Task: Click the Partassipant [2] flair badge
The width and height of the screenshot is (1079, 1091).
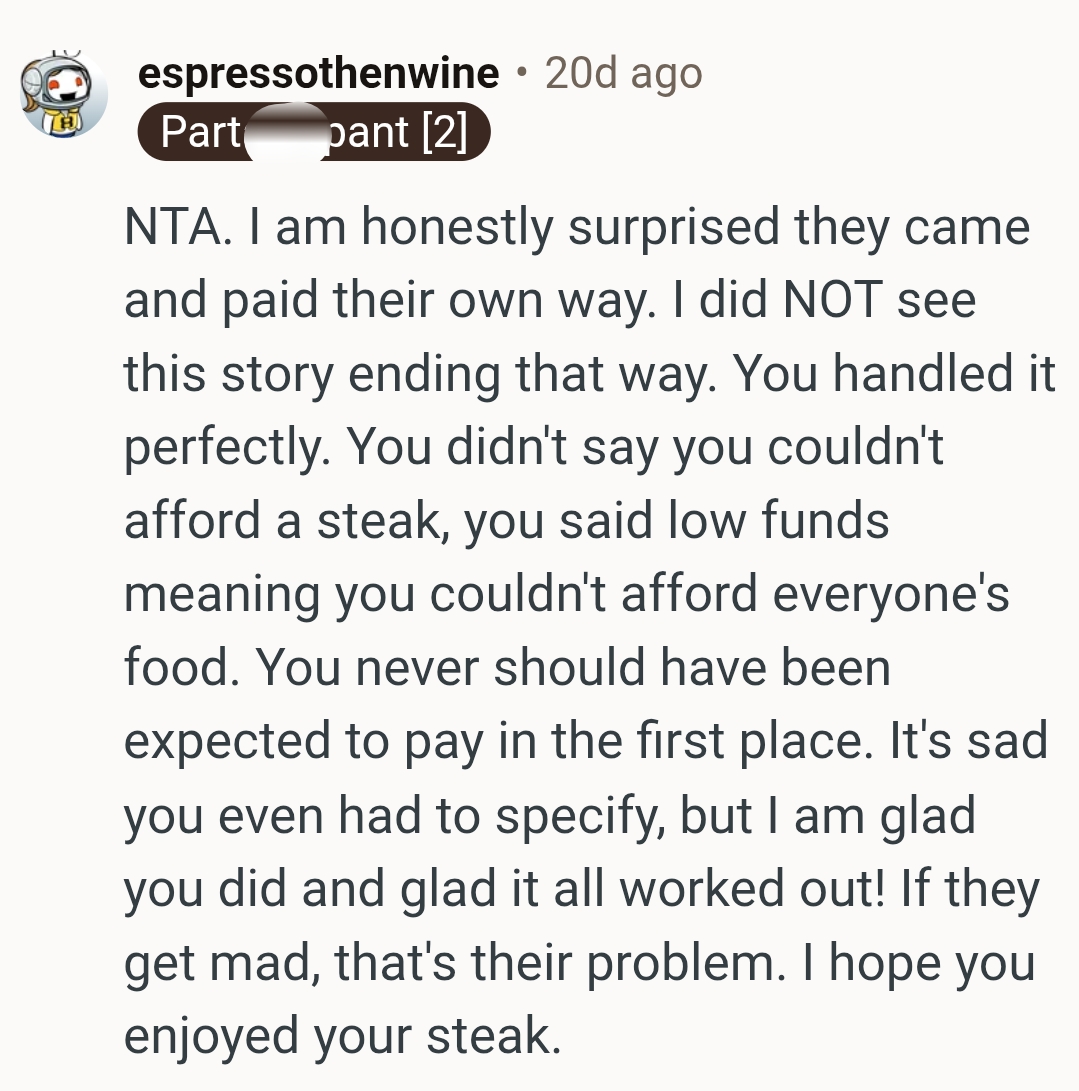Action: (x=314, y=133)
